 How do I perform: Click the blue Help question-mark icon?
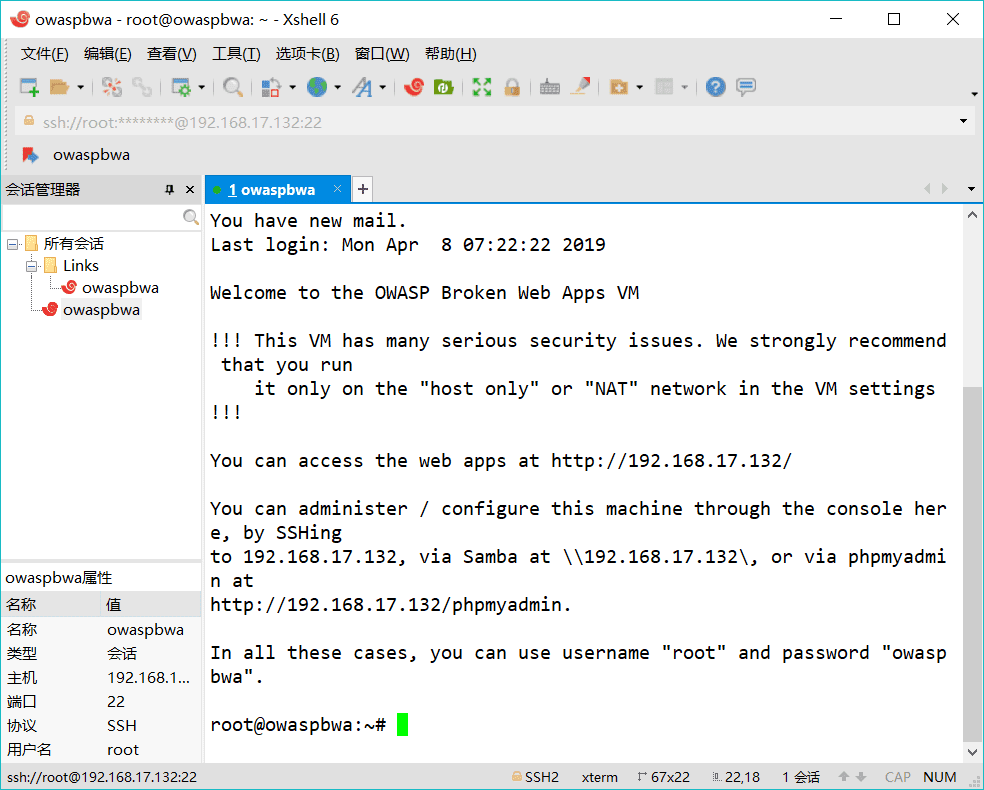715,87
